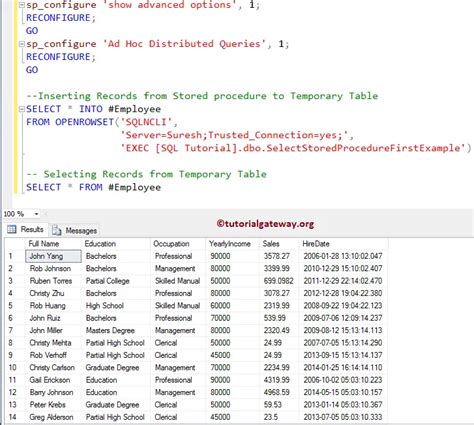Click Graduate Degree in Christy Carlson's row
This screenshot has width=474, height=425.
pyautogui.click(x=116, y=367)
